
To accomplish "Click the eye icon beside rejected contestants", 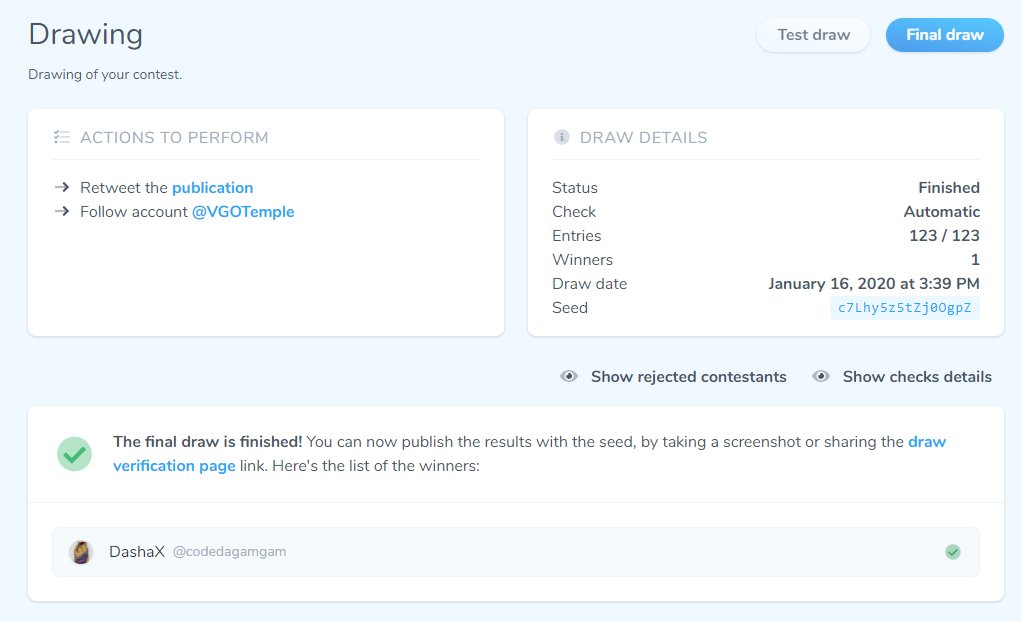I will click(x=568, y=376).
